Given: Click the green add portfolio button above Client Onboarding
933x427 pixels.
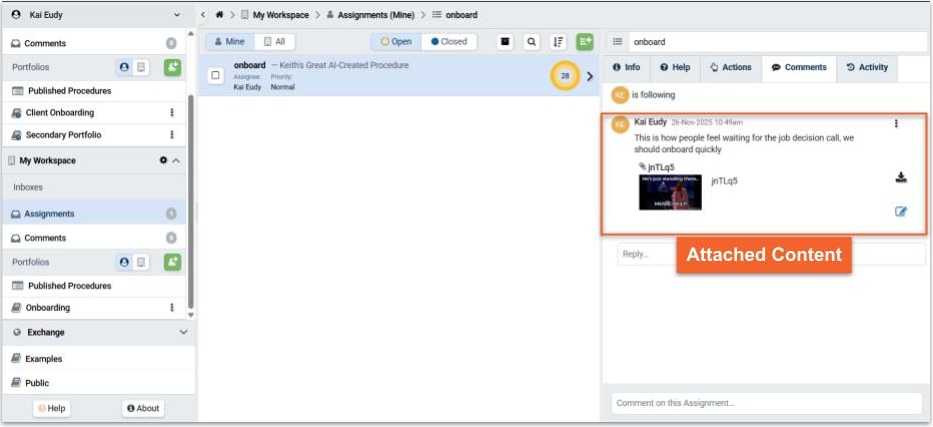Looking at the screenshot, I should [173, 67].
